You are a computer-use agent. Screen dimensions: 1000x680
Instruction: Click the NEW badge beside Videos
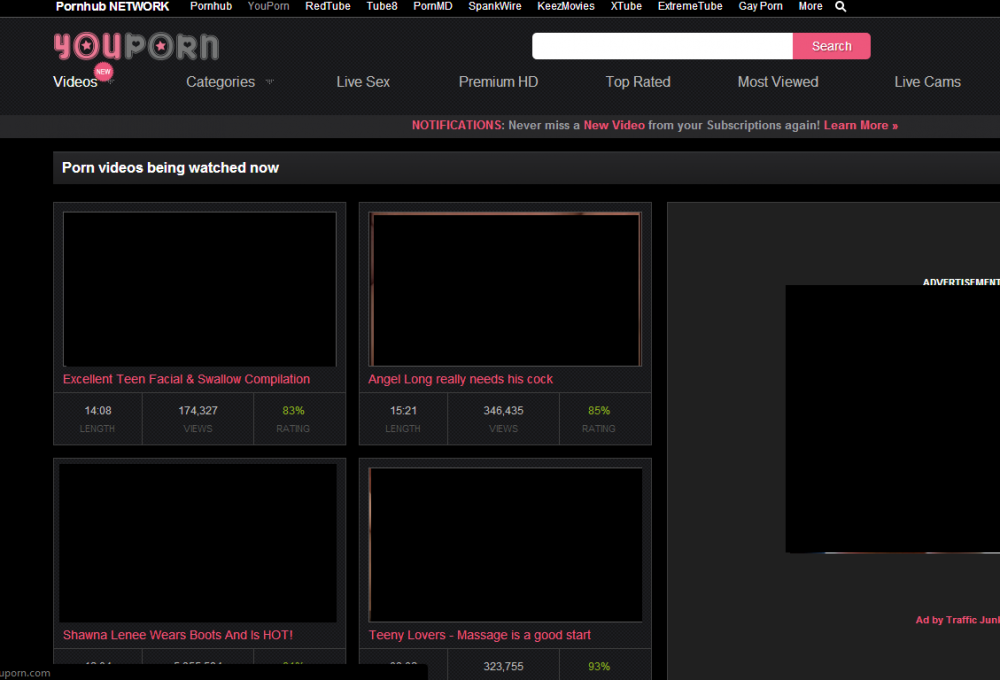coord(103,72)
